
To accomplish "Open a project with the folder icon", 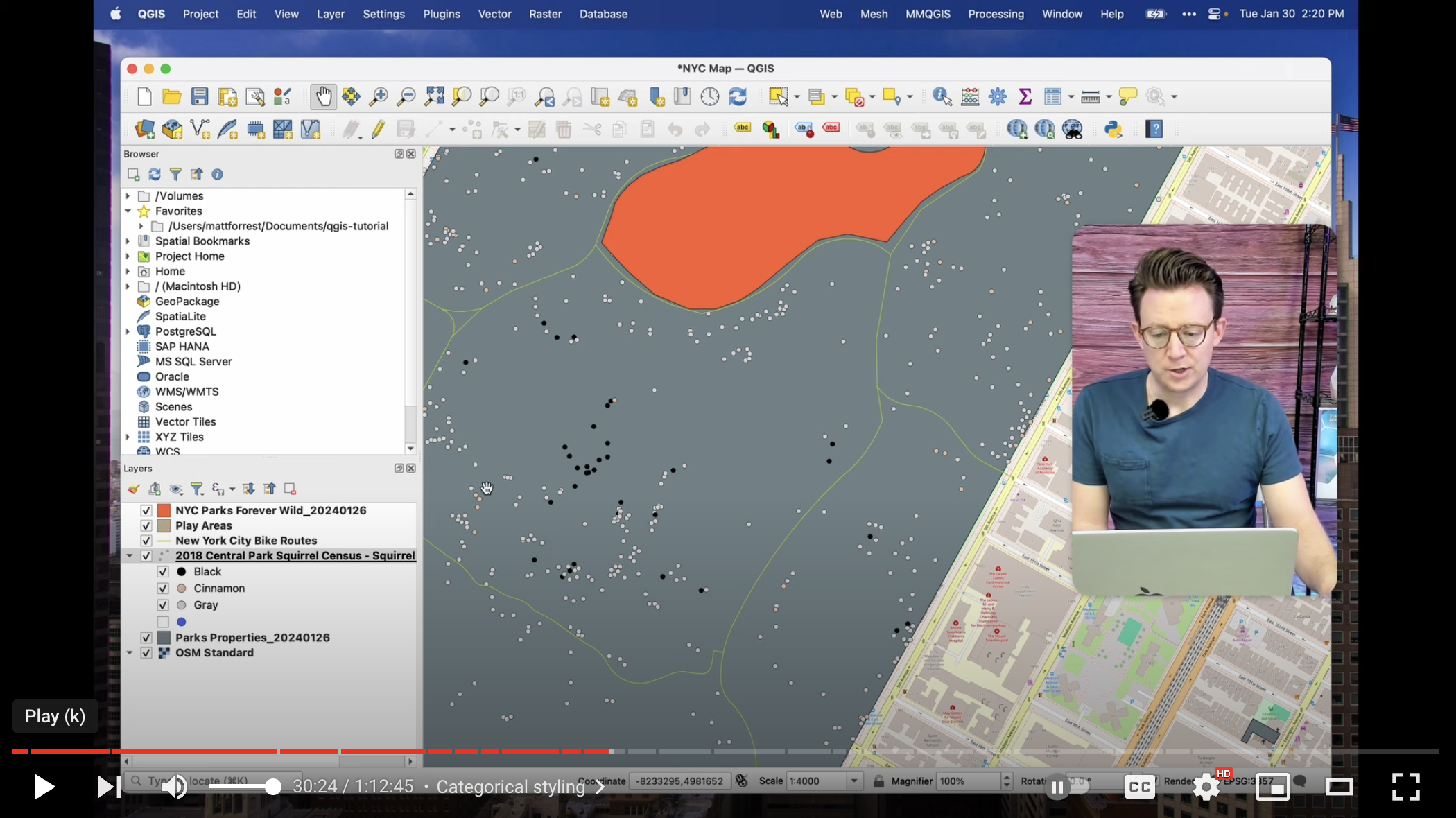I will (x=171, y=96).
